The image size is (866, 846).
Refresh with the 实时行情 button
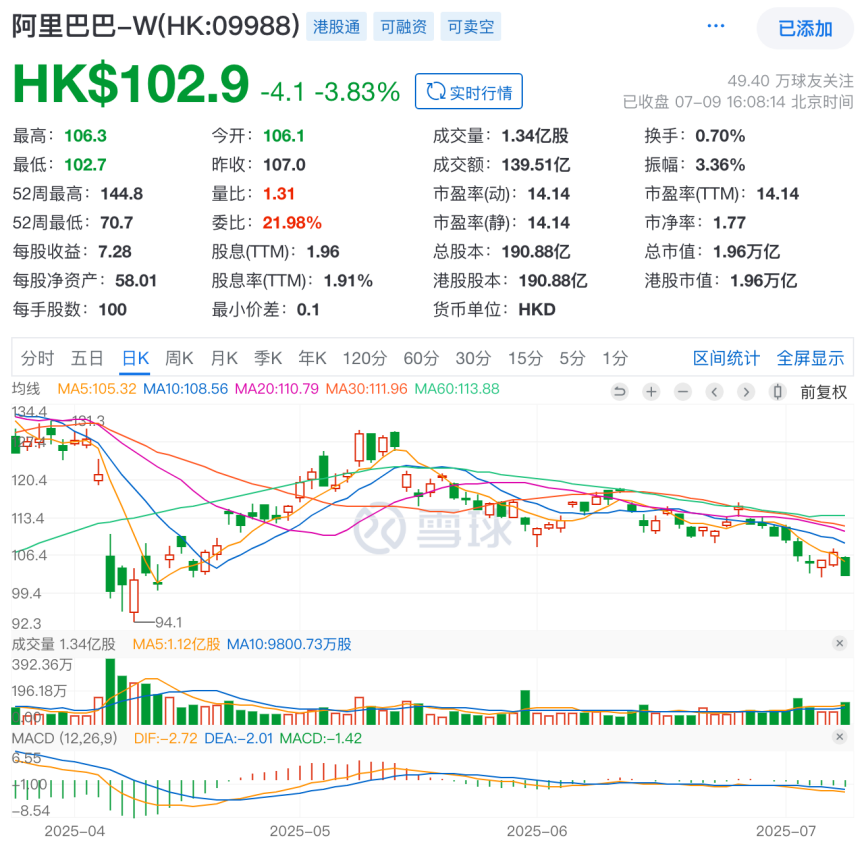click(x=469, y=92)
